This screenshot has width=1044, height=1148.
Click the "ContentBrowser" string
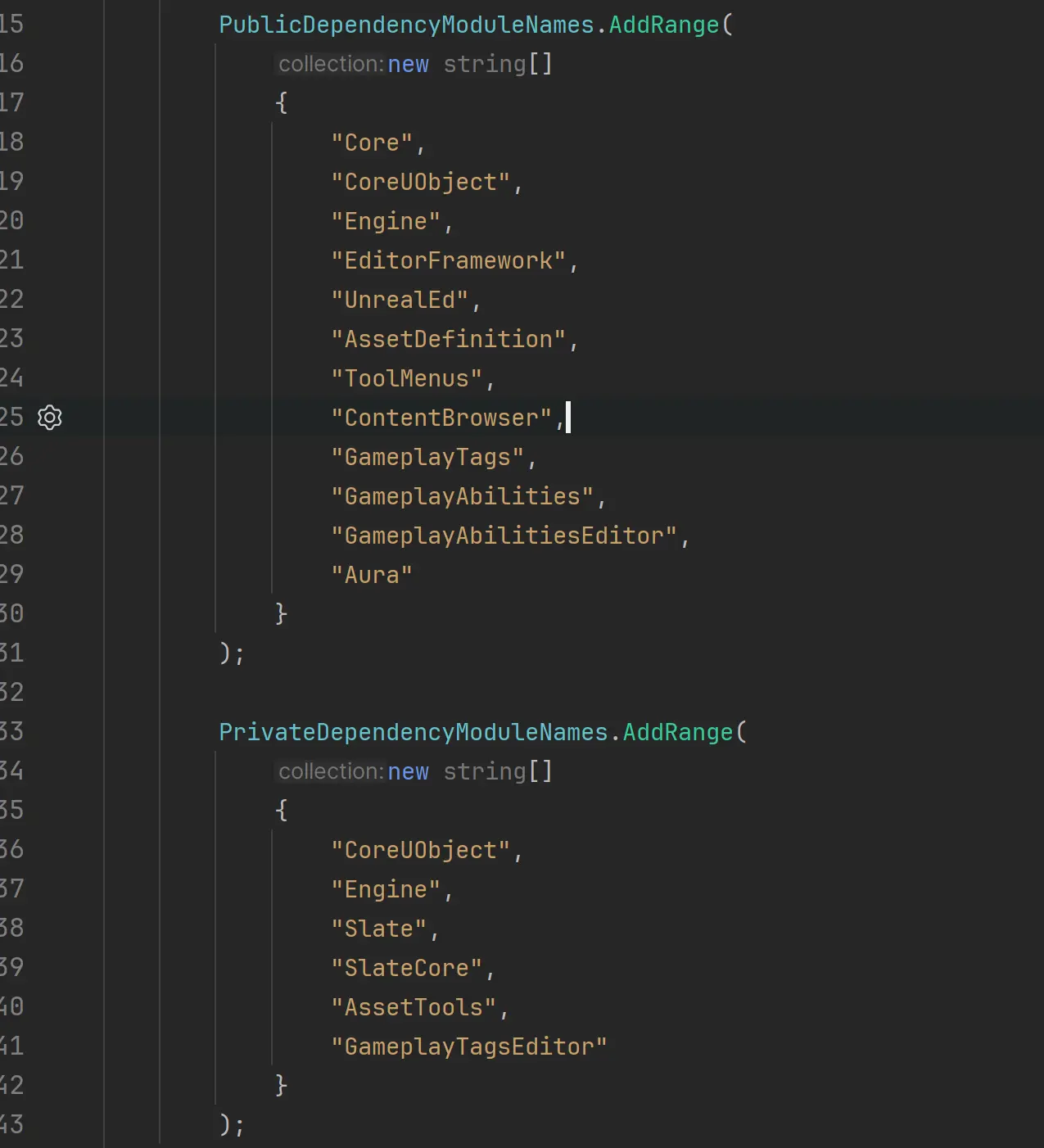(441, 418)
